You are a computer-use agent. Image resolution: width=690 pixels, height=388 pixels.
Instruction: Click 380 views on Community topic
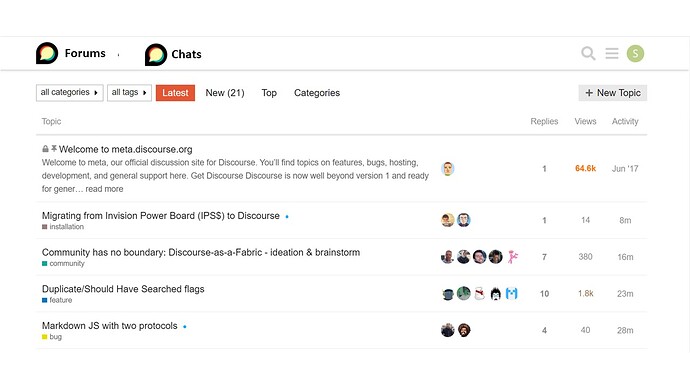pyautogui.click(x=585, y=256)
